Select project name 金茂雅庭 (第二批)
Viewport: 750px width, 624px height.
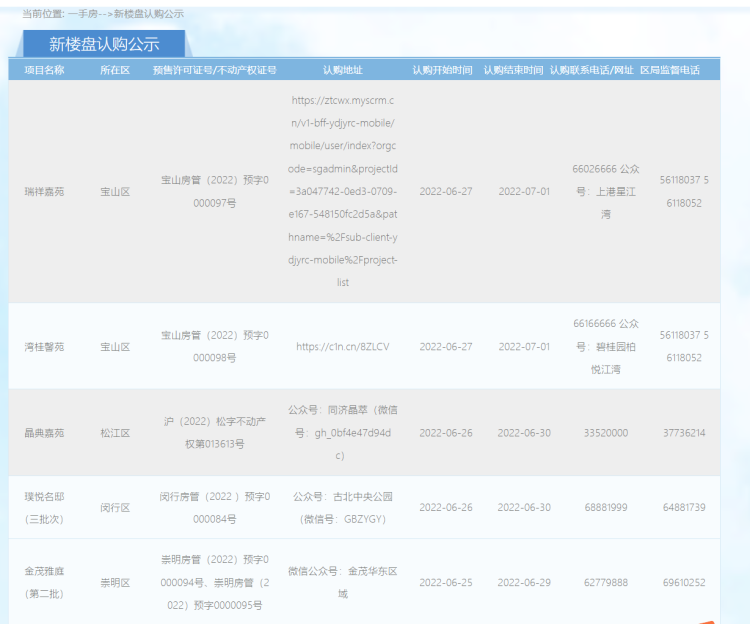[44, 582]
